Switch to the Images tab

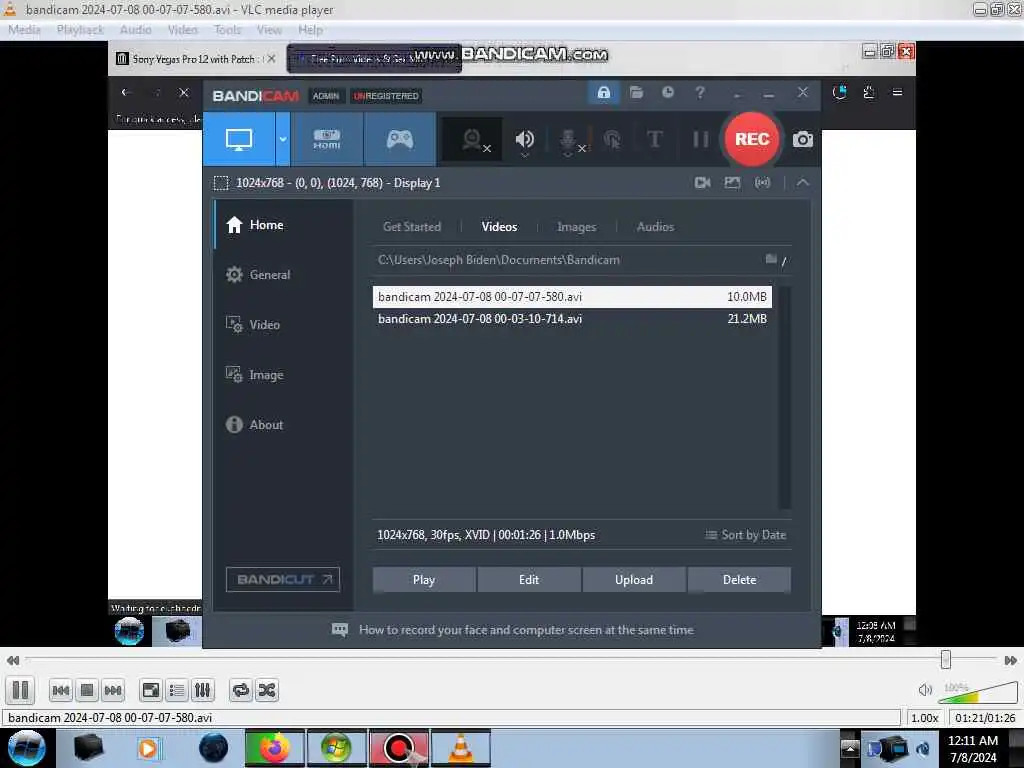576,227
